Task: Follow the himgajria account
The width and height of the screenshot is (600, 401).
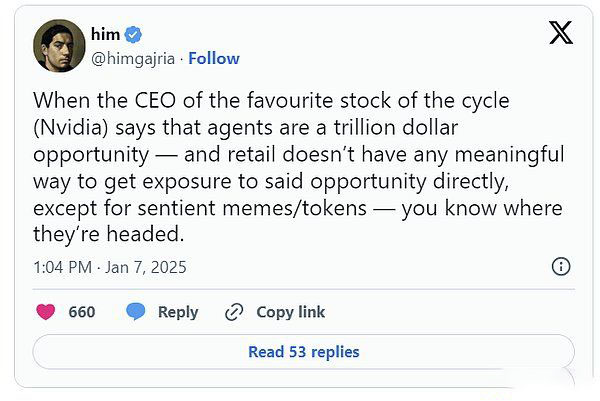Action: pos(213,58)
